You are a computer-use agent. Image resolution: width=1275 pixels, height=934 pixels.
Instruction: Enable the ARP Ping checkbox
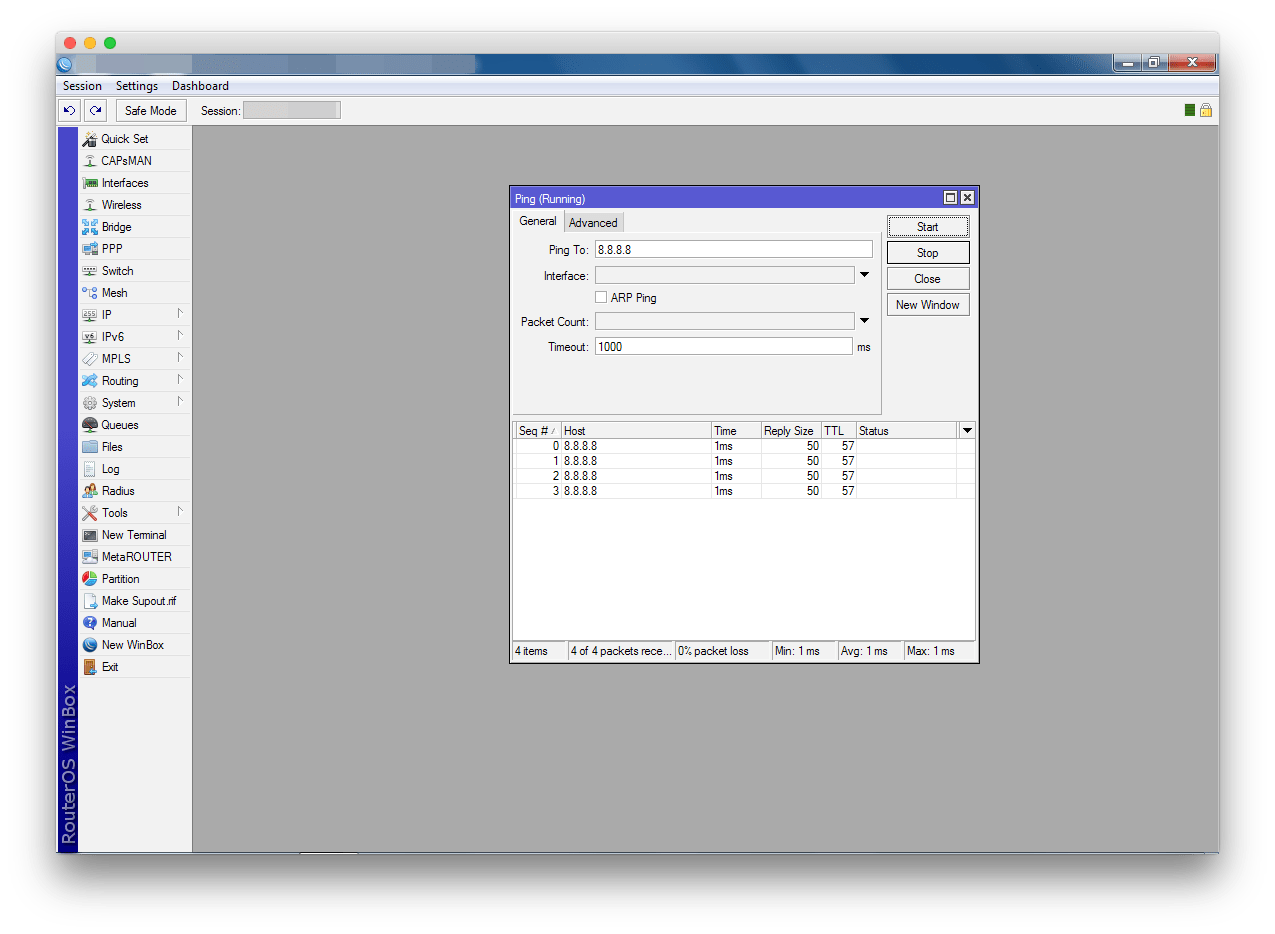click(x=601, y=298)
